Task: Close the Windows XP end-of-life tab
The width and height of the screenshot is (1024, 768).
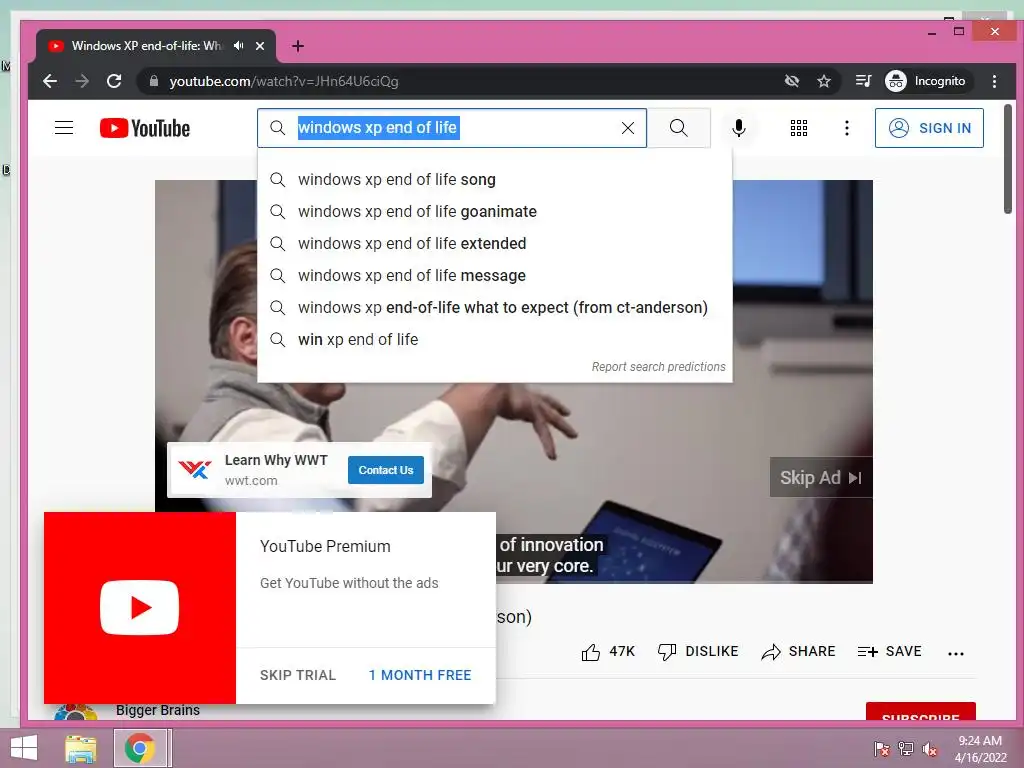Action: point(260,46)
